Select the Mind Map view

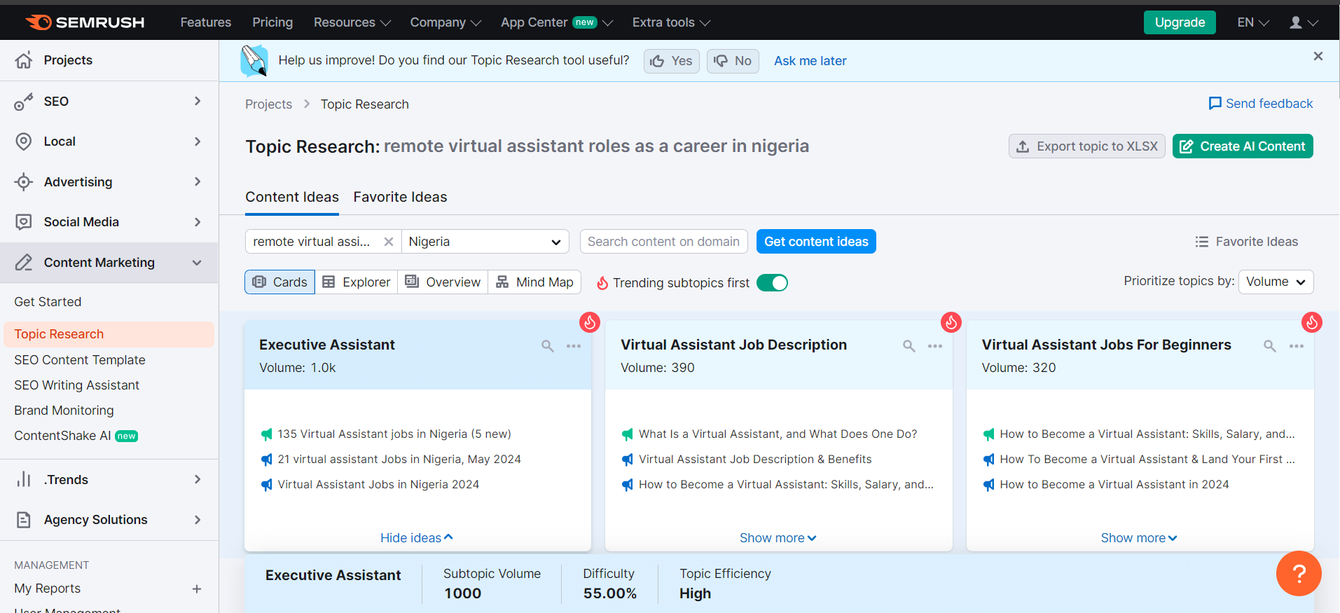pyautogui.click(x=534, y=282)
